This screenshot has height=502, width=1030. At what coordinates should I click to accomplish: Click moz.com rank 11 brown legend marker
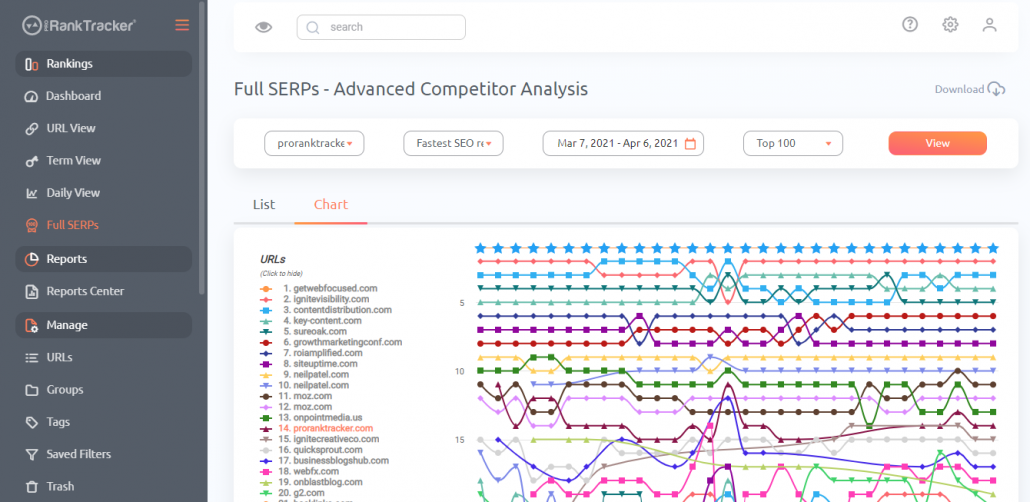(266, 396)
